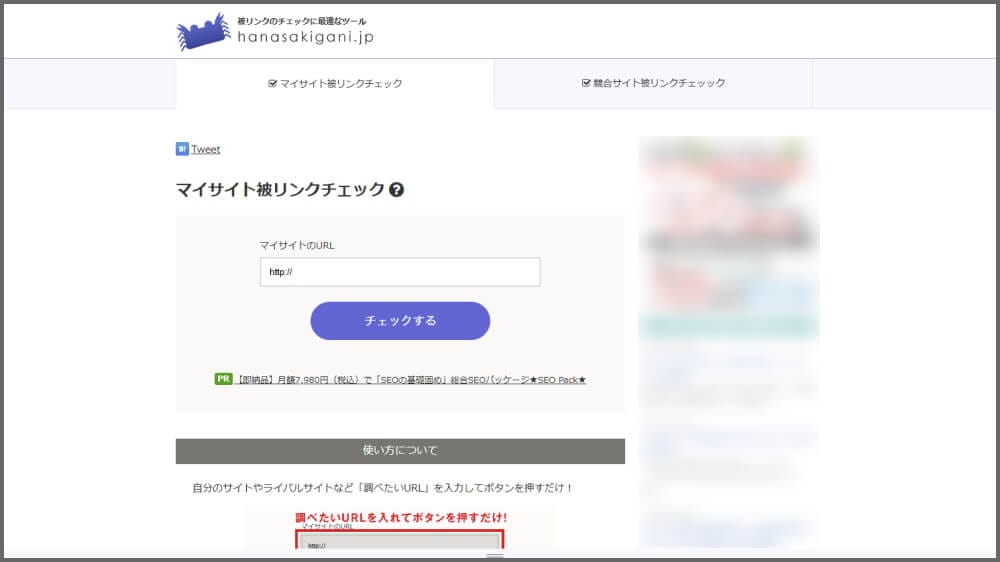Click the checkmark icon on 競合サイト被リンクチェック tab
Screen dimensions: 1000x562
[586, 83]
